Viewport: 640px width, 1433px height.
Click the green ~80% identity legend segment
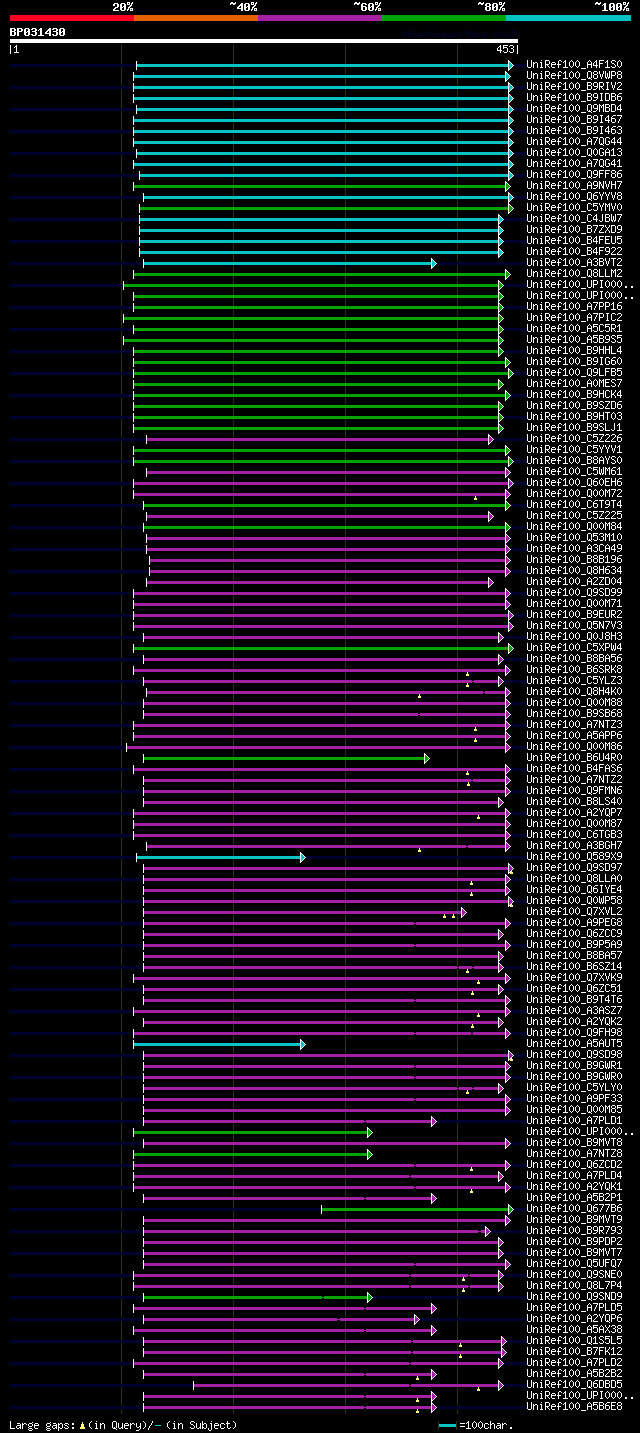point(443,17)
